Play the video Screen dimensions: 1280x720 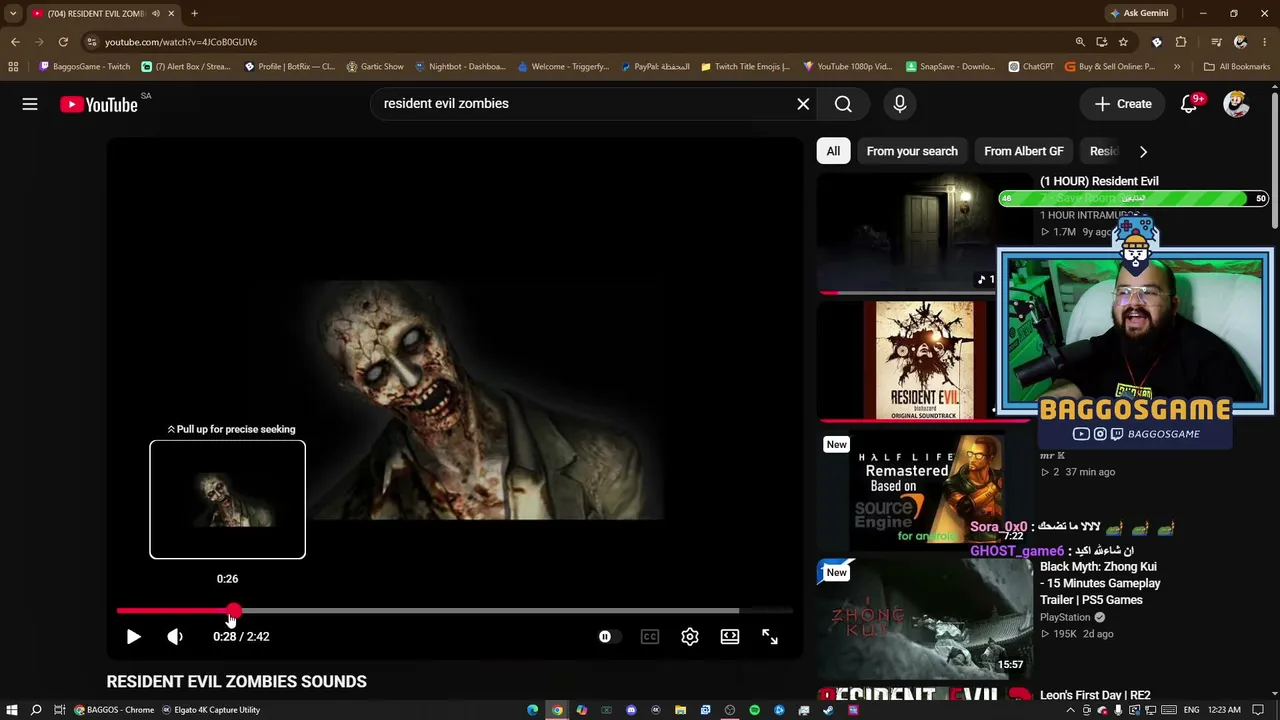click(x=133, y=636)
